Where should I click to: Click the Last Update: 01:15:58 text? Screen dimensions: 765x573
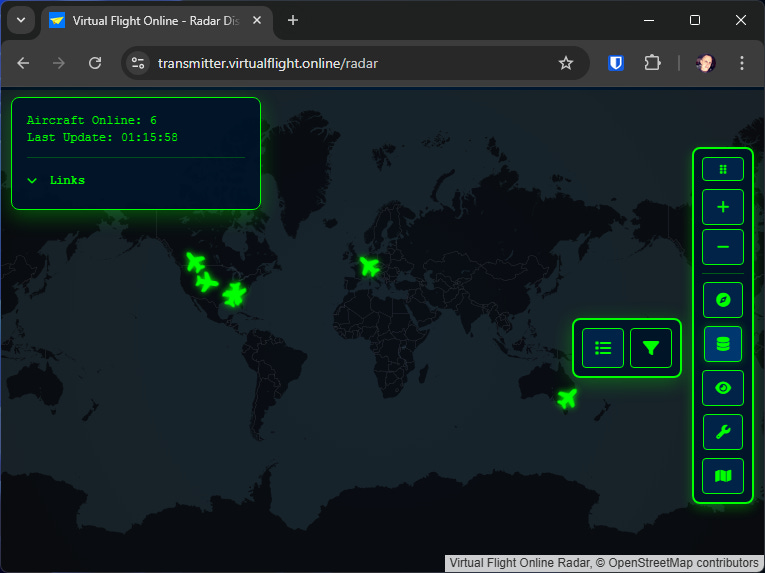(x=102, y=137)
